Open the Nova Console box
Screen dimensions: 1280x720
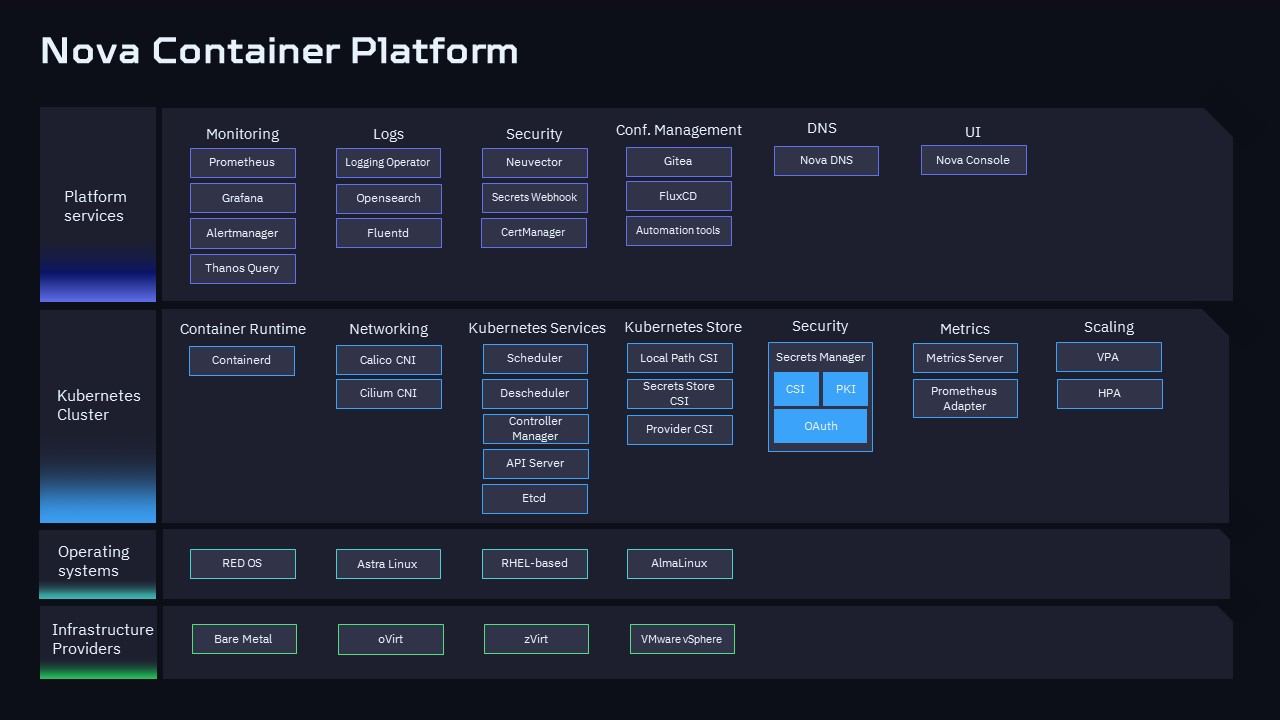(x=973, y=160)
